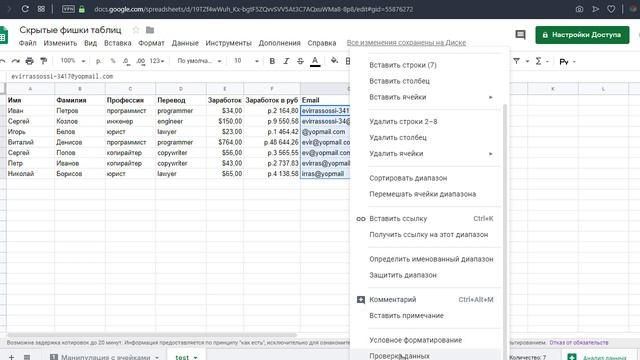Viewport: 640px width, 360px height.
Task: Format selection as currency (р.)
Action: pyautogui.click(x=99, y=61)
